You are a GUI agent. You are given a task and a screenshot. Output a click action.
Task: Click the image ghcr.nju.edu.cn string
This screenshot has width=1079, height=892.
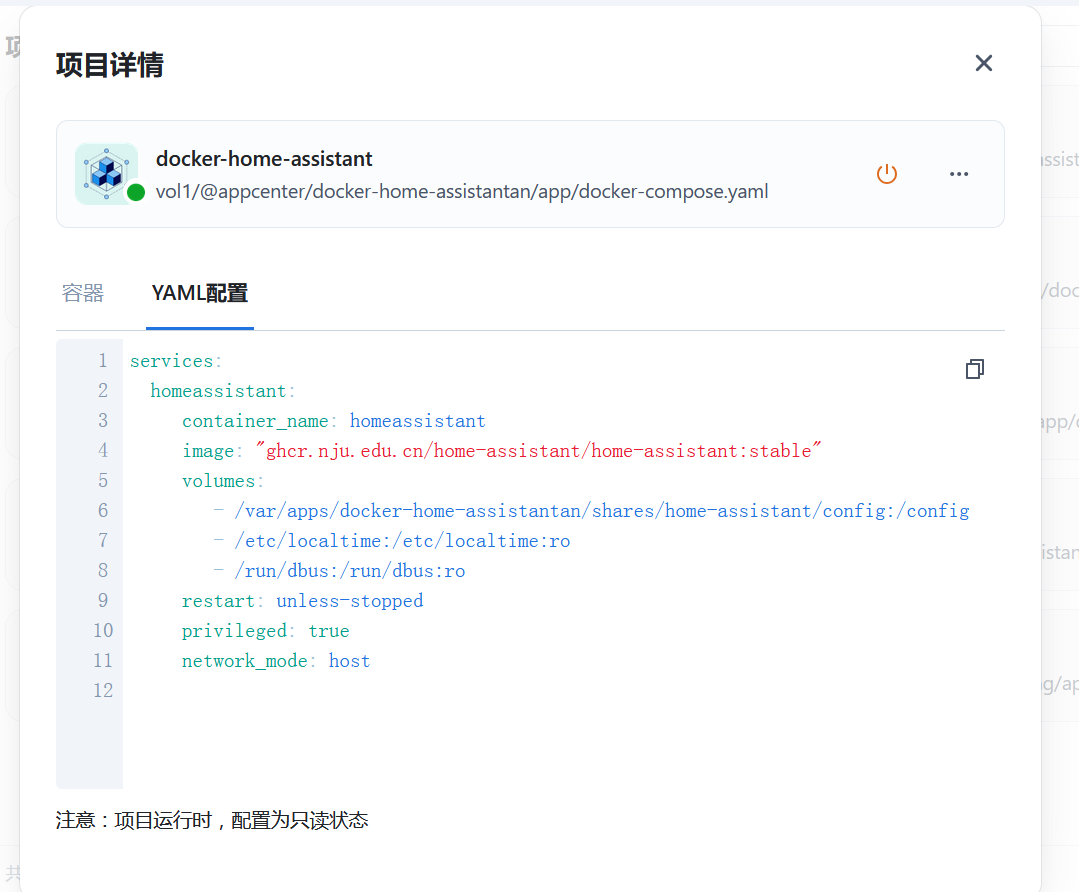pyautogui.click(x=538, y=451)
